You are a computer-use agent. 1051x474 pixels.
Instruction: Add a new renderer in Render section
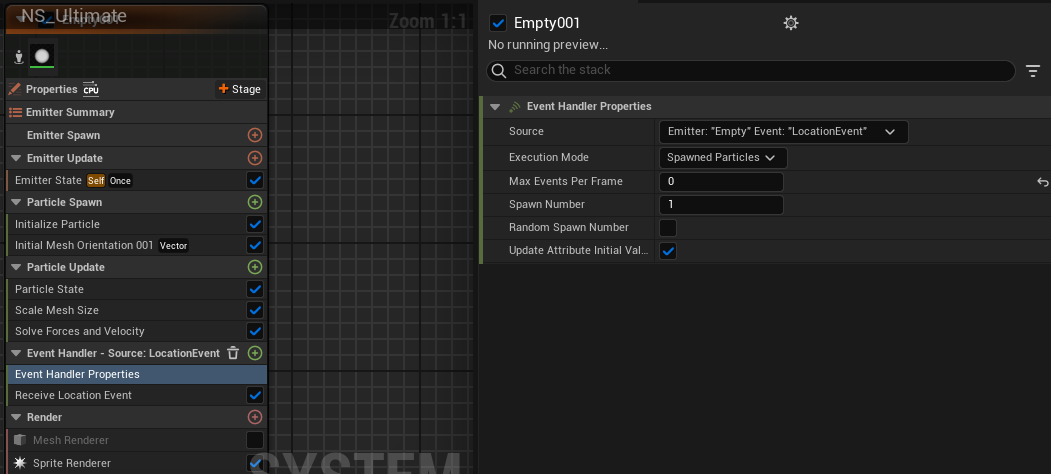pyautogui.click(x=255, y=417)
